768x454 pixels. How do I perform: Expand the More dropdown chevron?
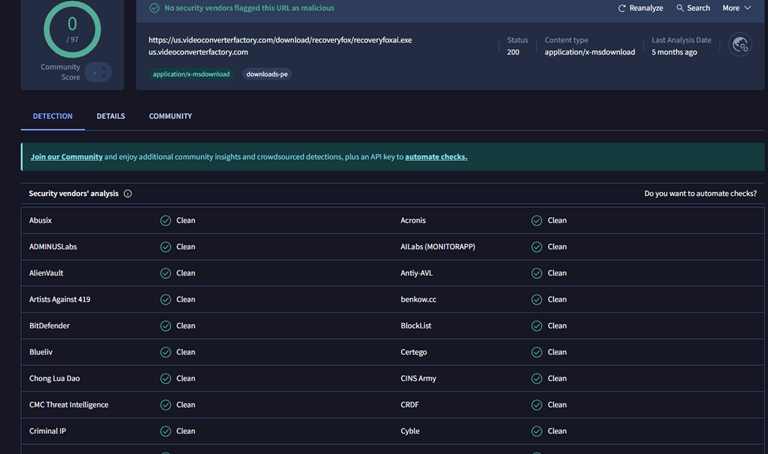tap(747, 8)
